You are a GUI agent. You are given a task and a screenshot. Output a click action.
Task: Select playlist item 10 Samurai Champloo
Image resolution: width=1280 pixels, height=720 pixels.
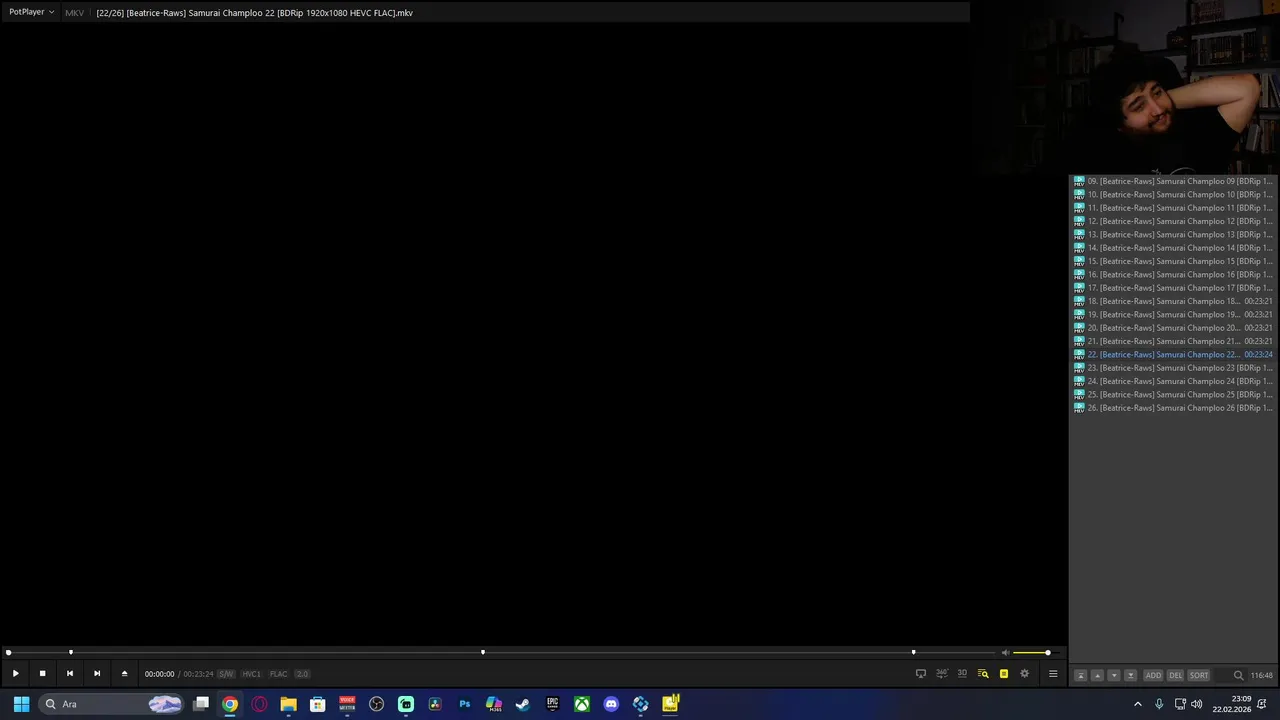pos(1173,195)
